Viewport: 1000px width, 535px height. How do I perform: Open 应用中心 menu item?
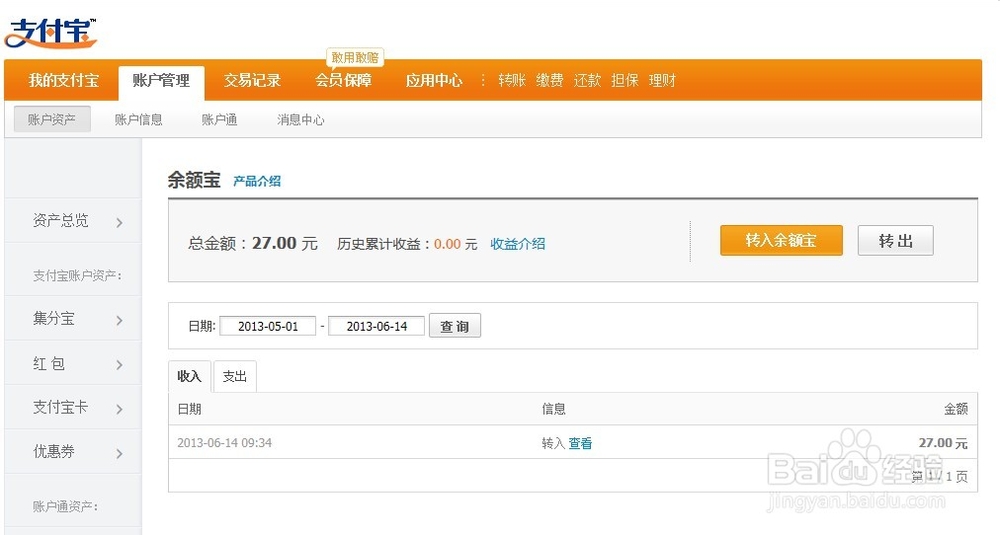click(x=434, y=80)
